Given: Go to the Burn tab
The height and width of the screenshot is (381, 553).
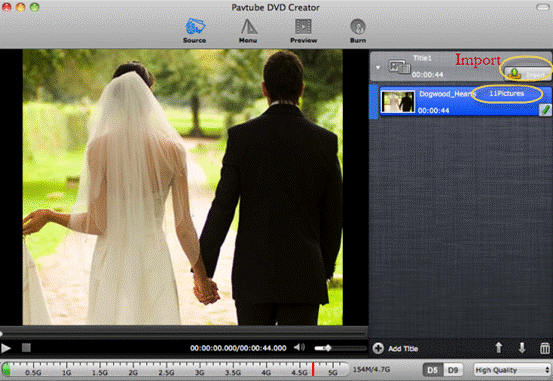Looking at the screenshot, I should point(358,31).
